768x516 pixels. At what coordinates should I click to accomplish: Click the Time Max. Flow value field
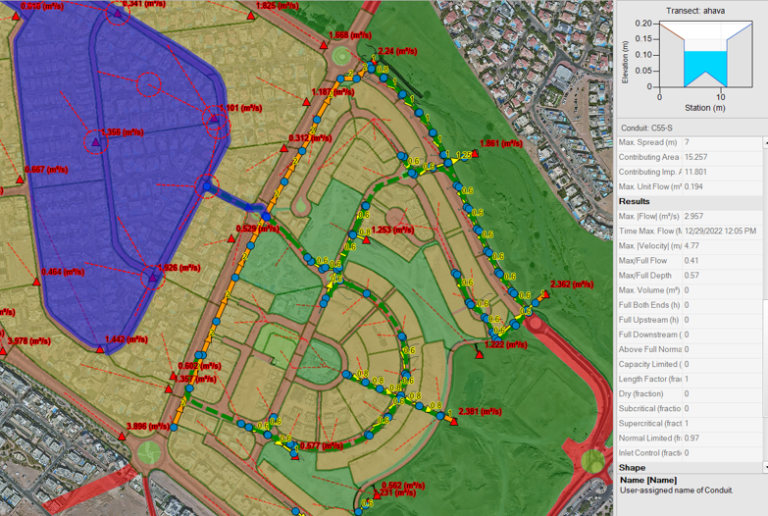pos(722,231)
